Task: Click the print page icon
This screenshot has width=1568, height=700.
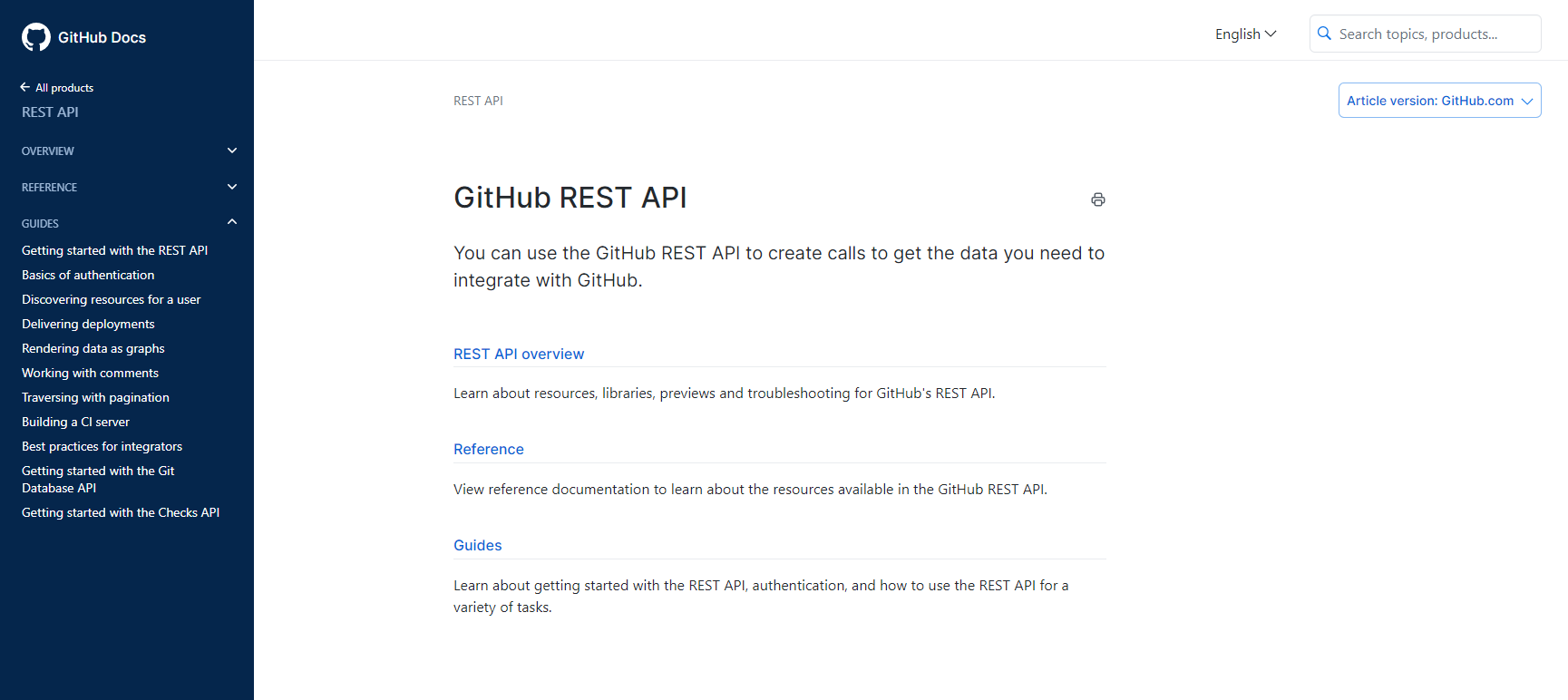Action: tap(1098, 199)
